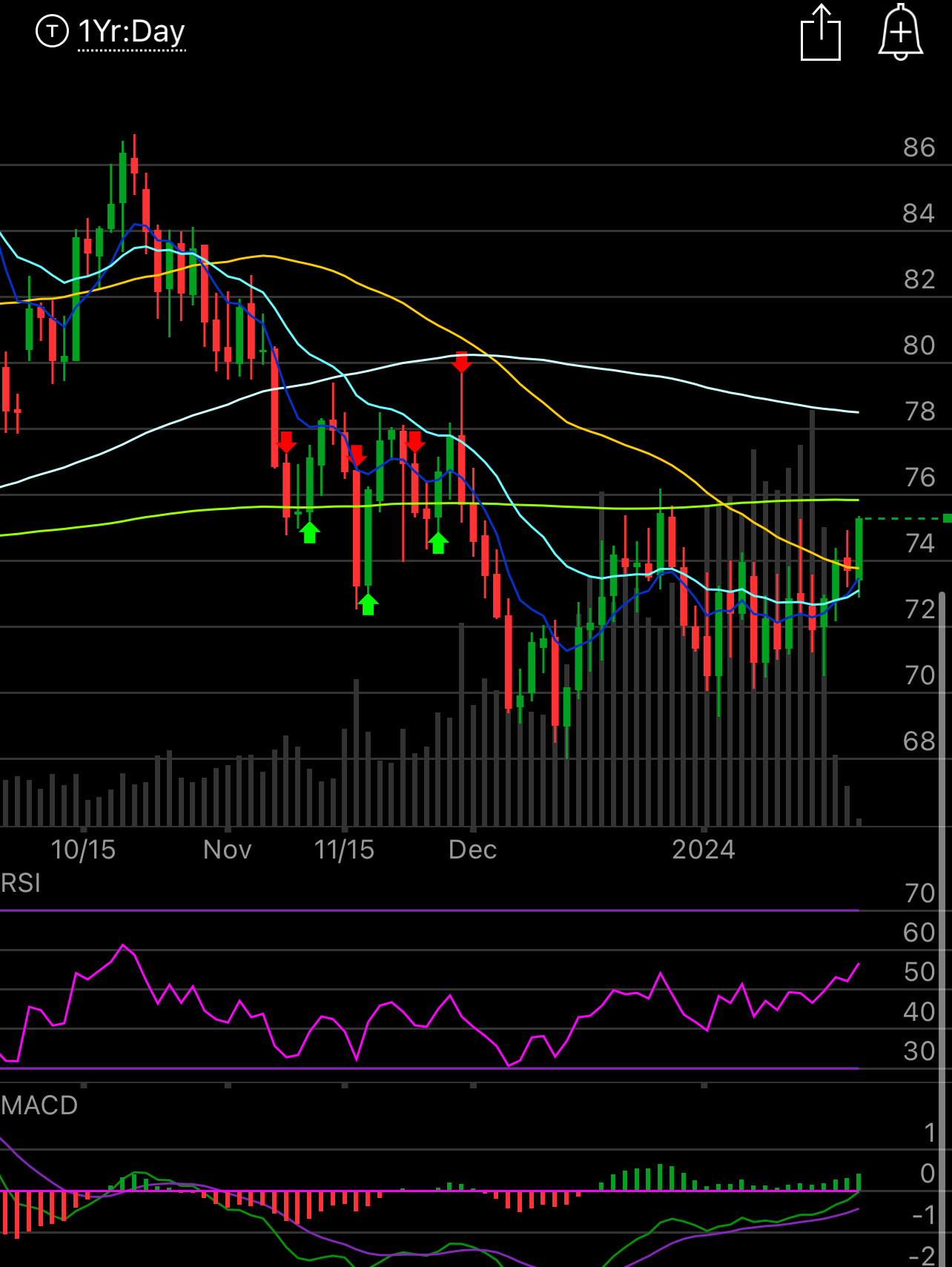952x1267 pixels.
Task: Click the MACD indicator label
Action: point(39,1105)
